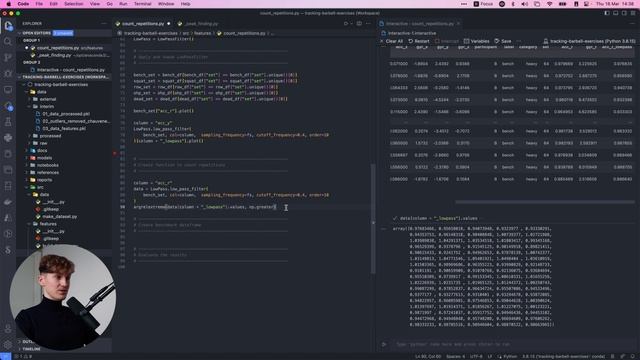Open the Python icon in activity bar
Viewport: 640px width, 360px height.
pos(8,138)
